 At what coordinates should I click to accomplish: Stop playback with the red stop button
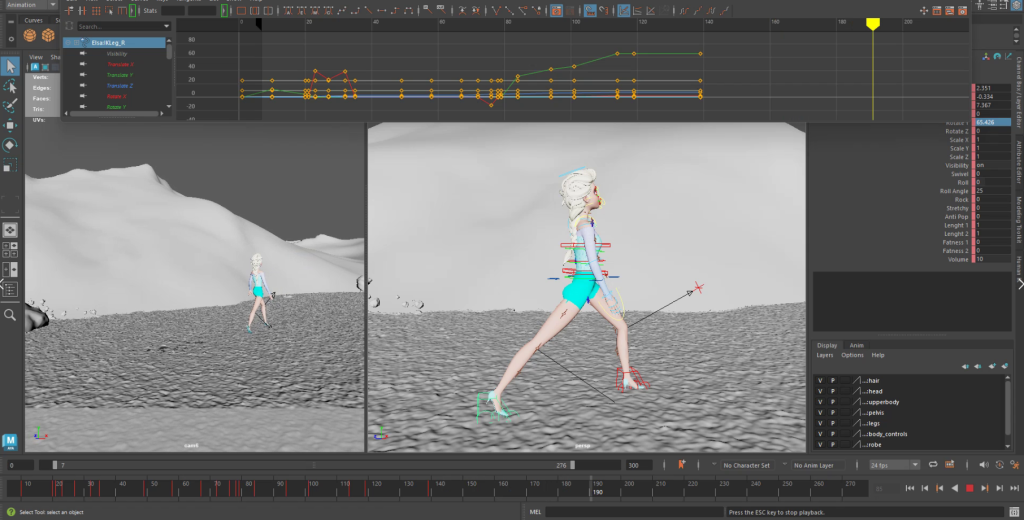[970, 488]
